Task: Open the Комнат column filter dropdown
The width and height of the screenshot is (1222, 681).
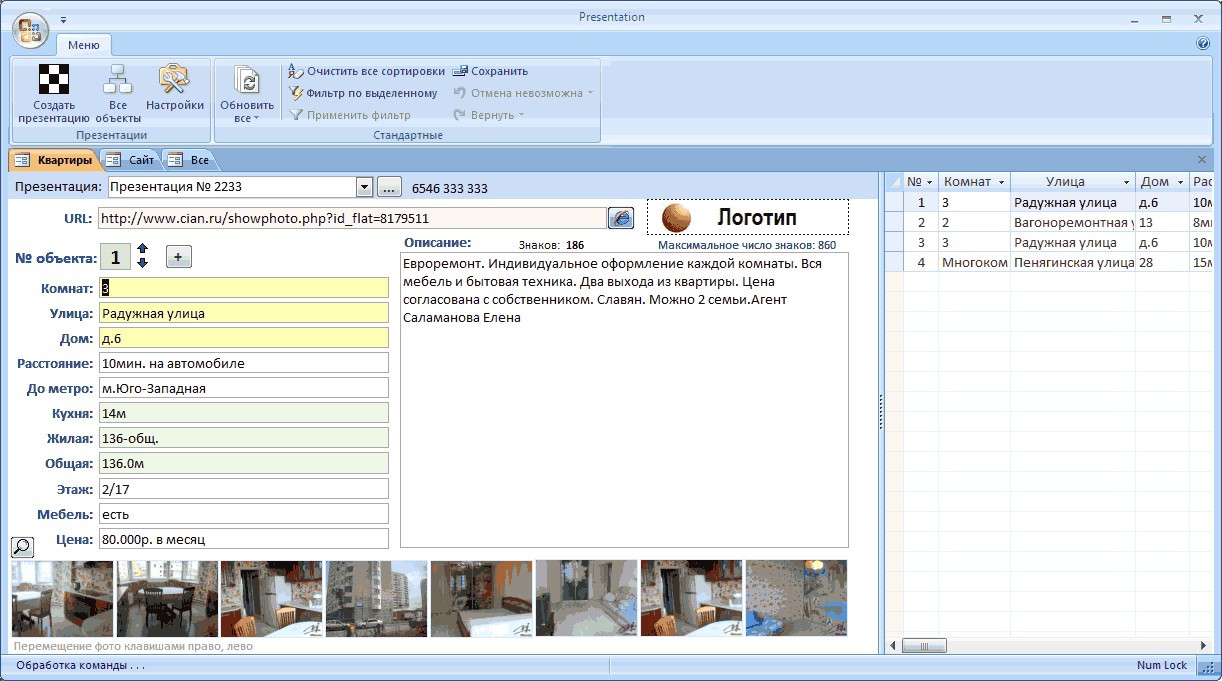Action: pyautogui.click(x=1001, y=182)
